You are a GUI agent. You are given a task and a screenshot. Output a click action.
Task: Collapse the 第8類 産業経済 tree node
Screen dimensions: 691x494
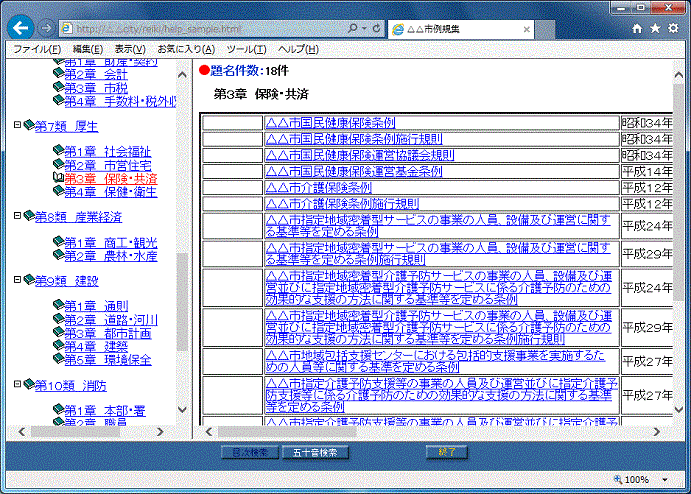tap(17, 216)
